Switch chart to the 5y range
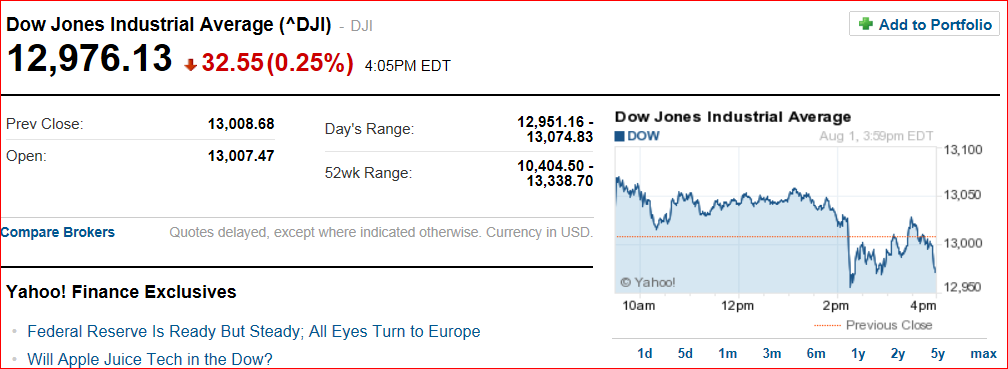The width and height of the screenshot is (1008, 369). (x=938, y=354)
